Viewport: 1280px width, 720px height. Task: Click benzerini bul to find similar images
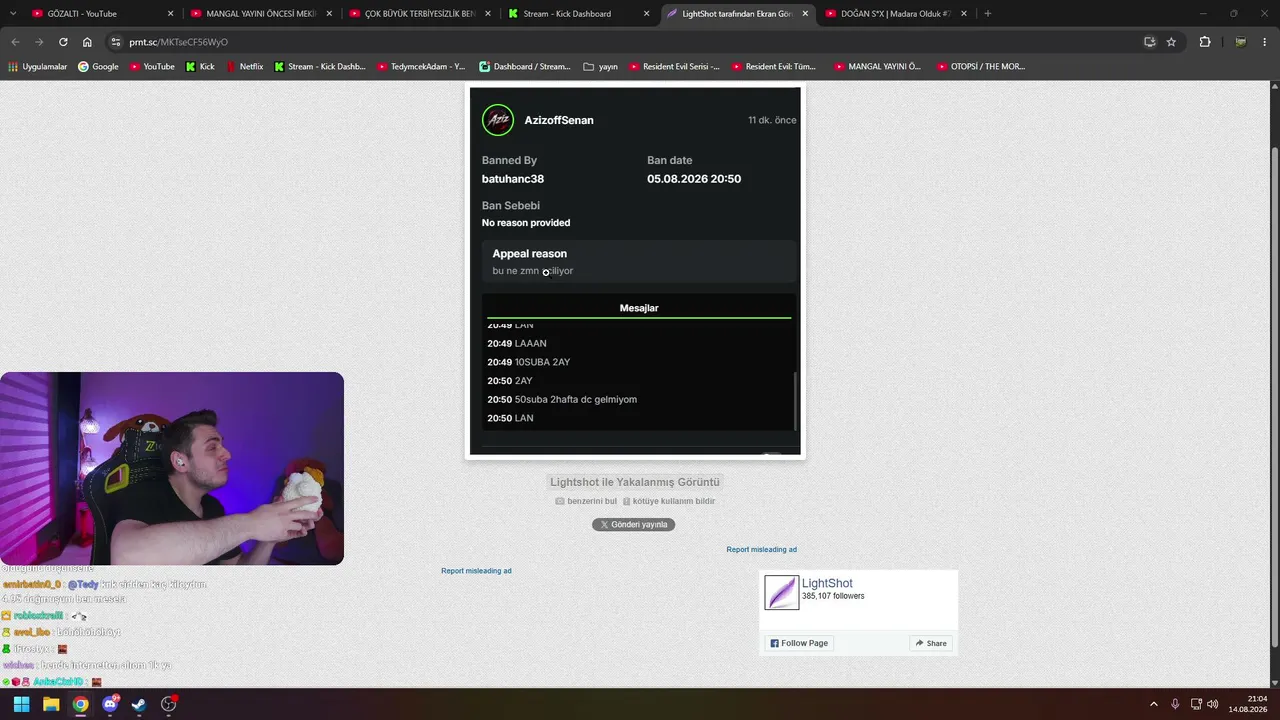(x=586, y=501)
